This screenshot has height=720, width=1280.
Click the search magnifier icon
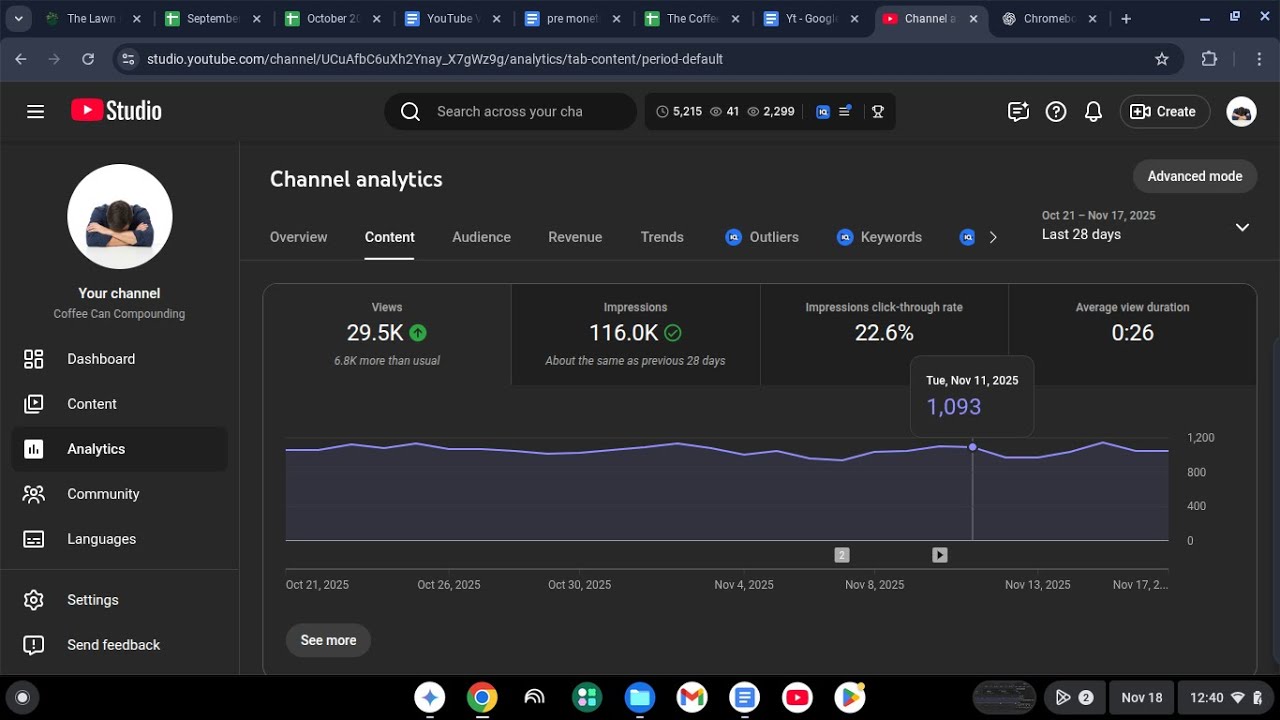click(410, 112)
